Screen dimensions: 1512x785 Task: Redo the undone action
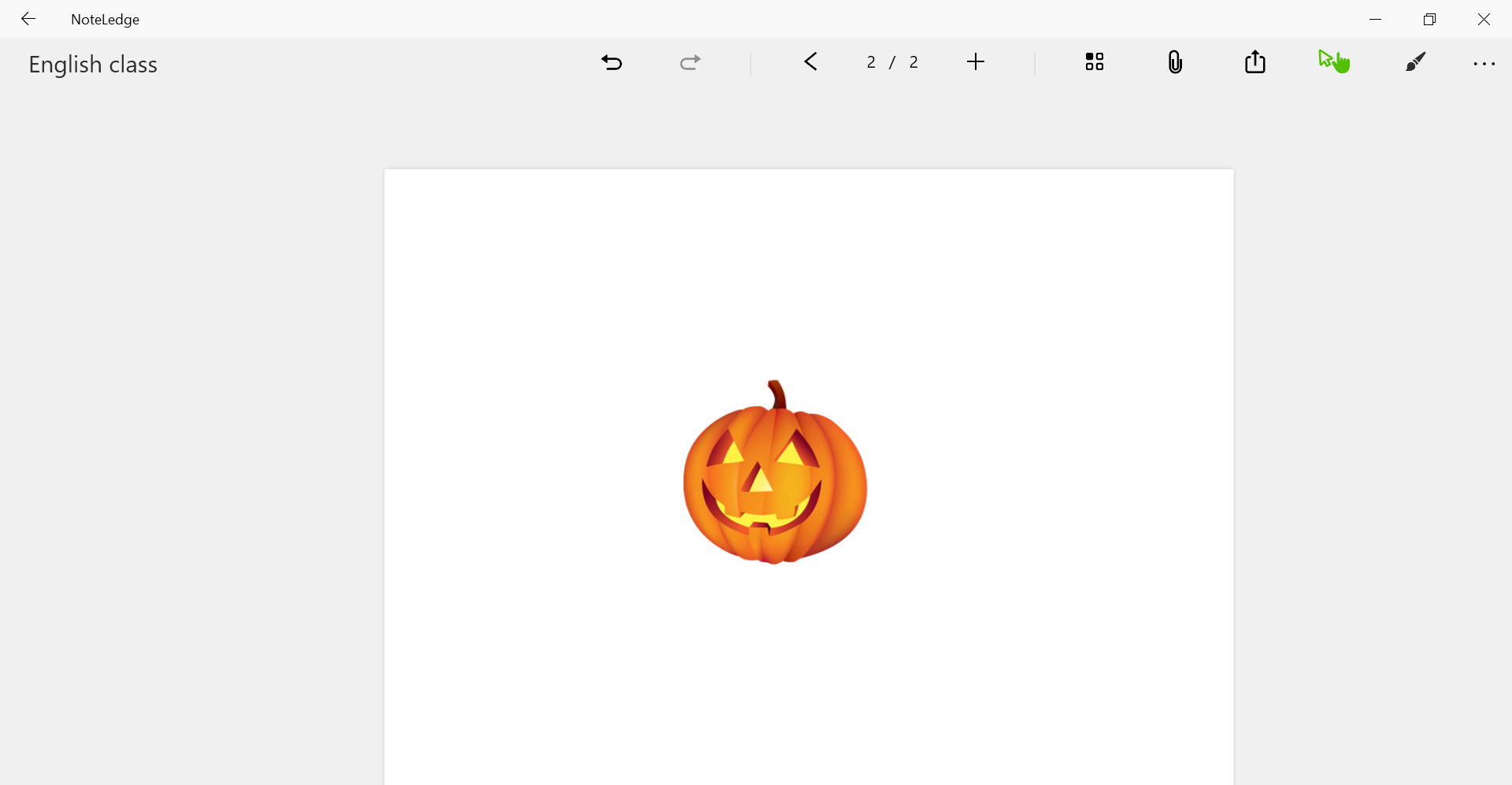[690, 62]
